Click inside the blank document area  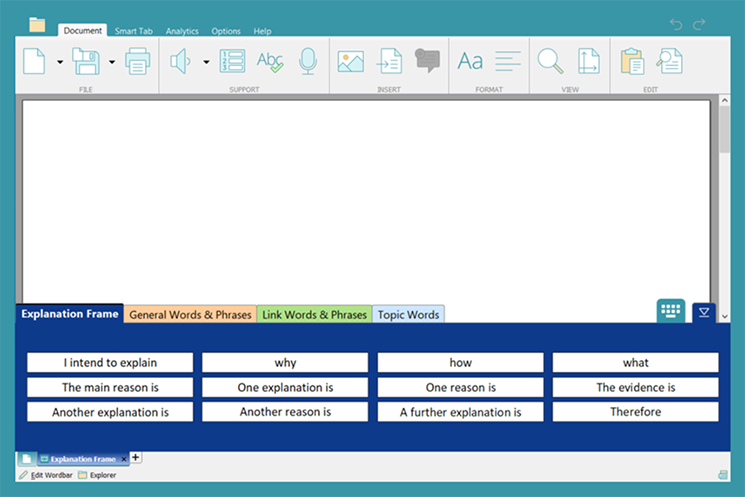pos(366,200)
